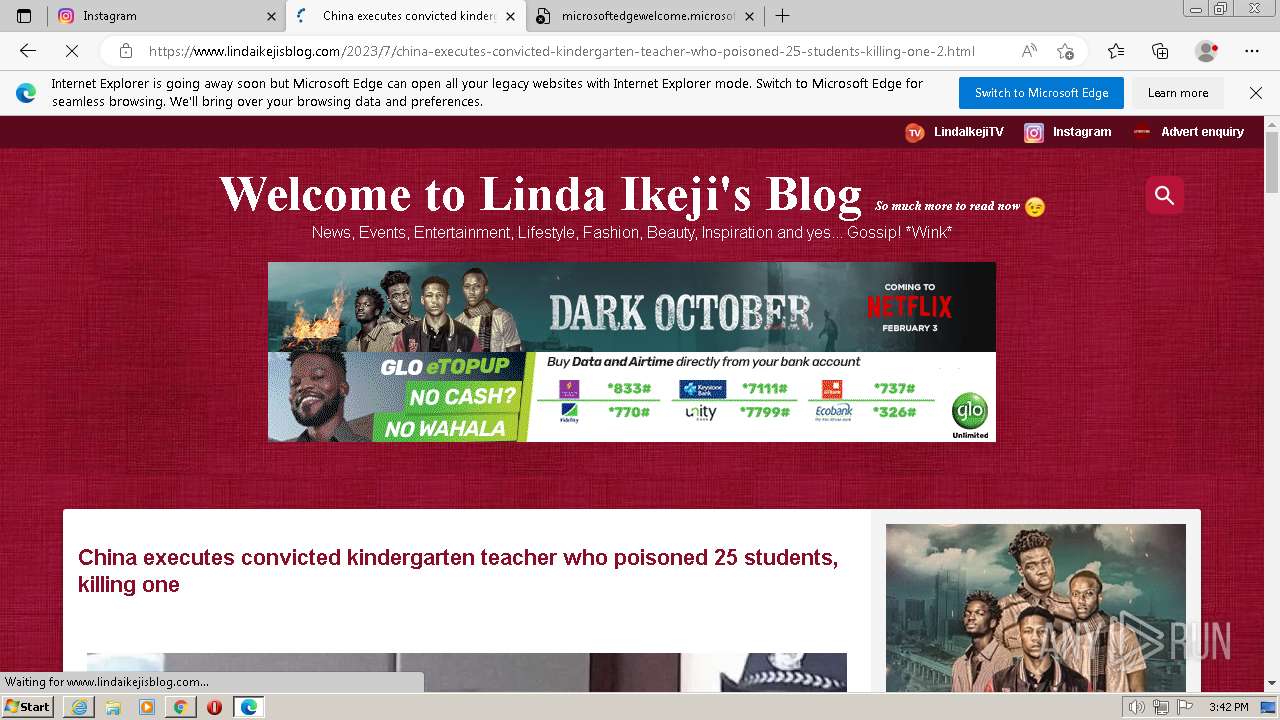Image resolution: width=1280 pixels, height=720 pixels.
Task: Open Advert enquiry link
Action: pyautogui.click(x=1202, y=132)
